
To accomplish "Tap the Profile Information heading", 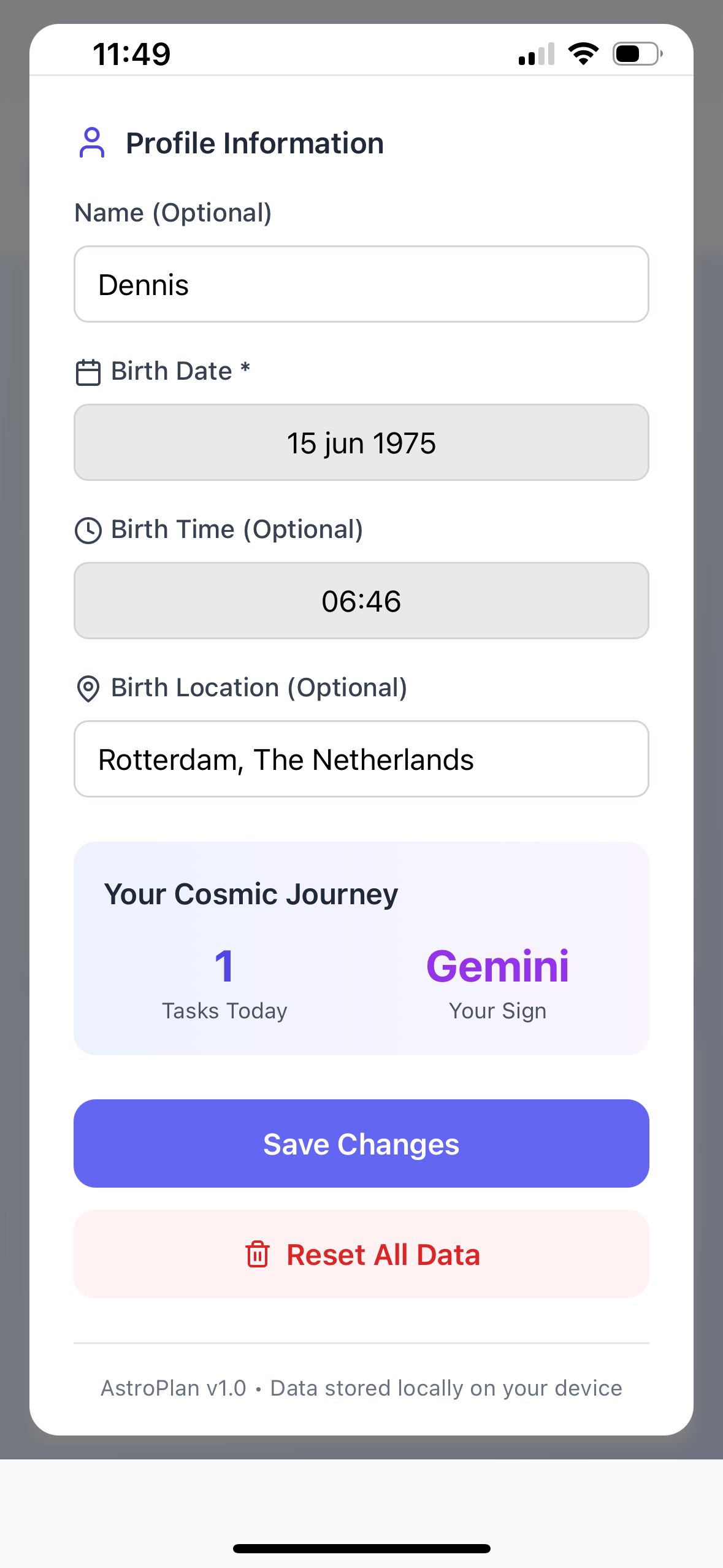I will 254,143.
